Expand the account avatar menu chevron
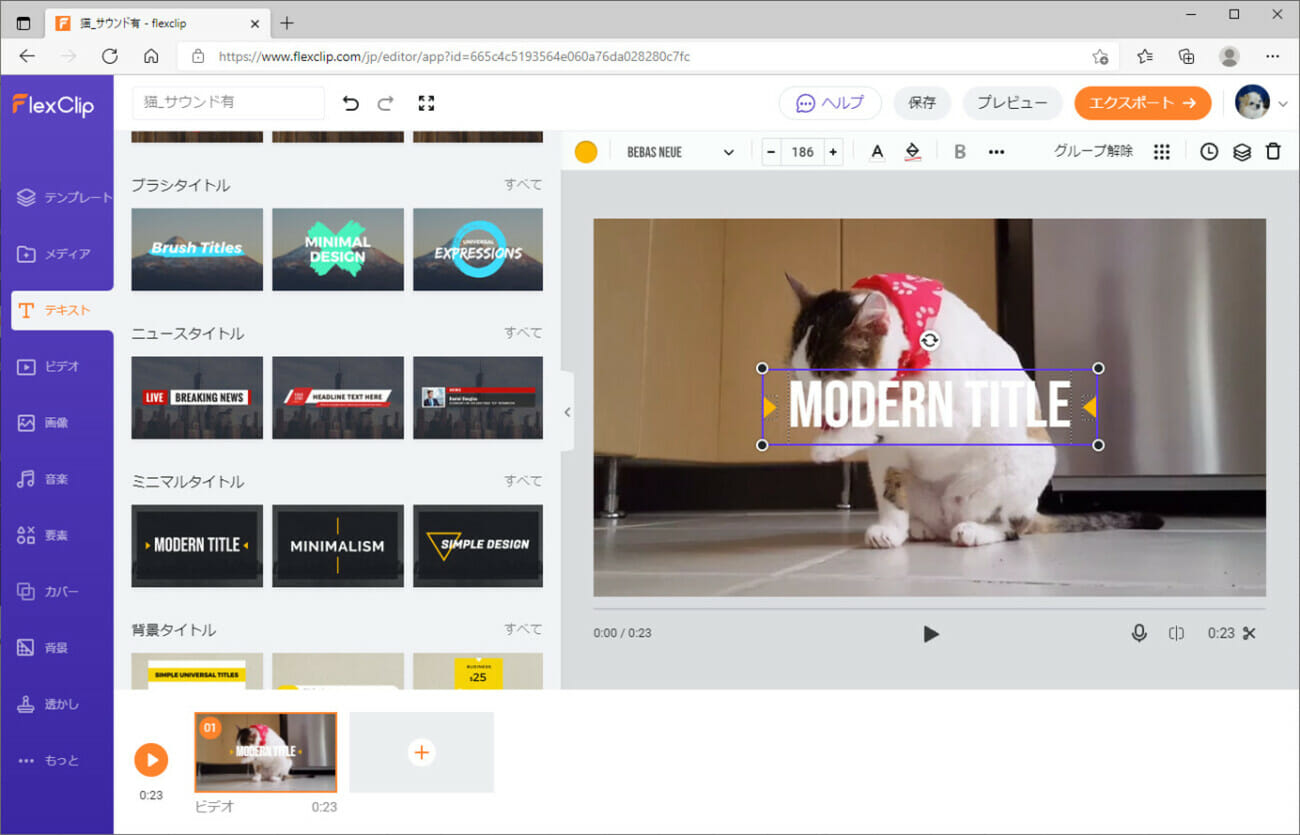 [1283, 103]
